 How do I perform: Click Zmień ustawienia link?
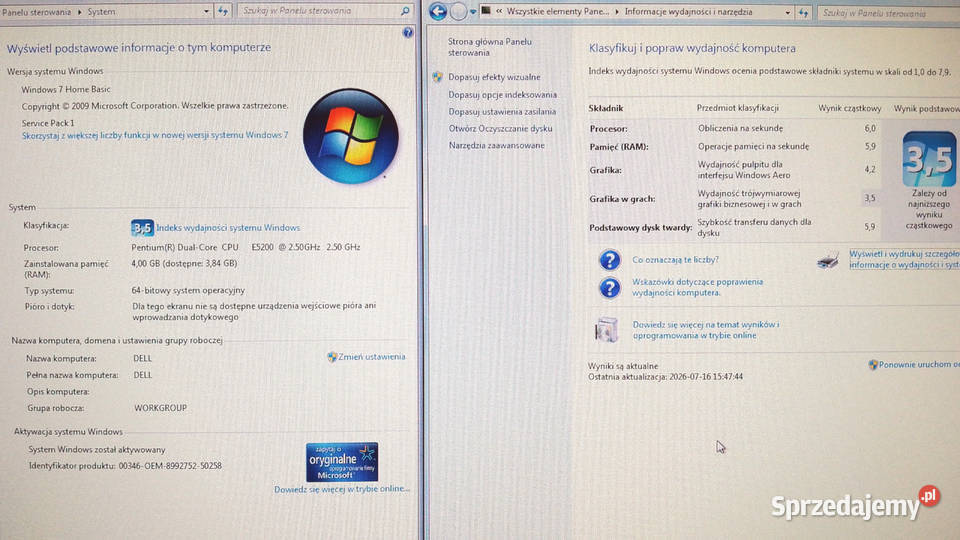coord(372,357)
